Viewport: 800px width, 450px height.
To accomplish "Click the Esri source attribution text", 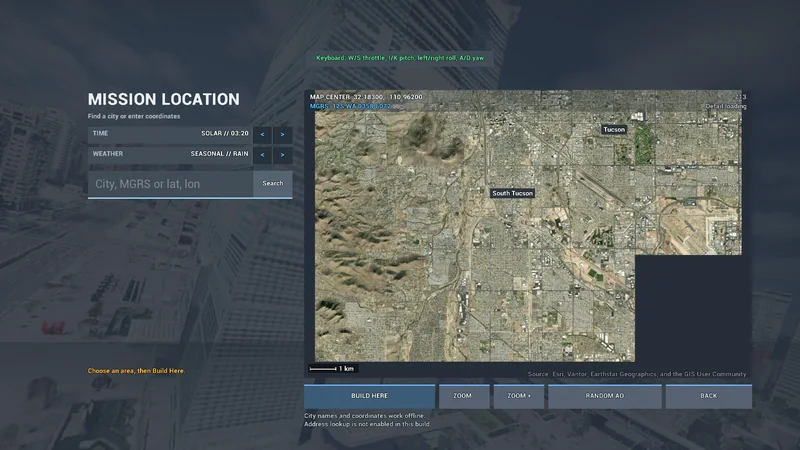I will 637,374.
